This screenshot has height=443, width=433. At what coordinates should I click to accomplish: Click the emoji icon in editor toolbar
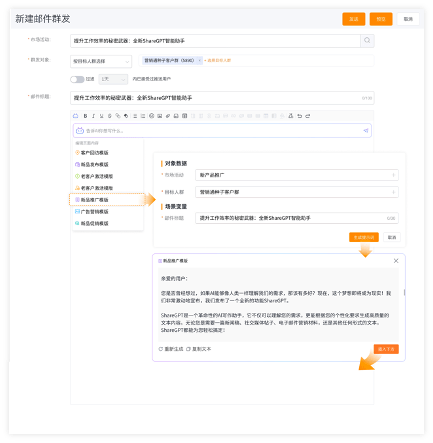[152, 116]
